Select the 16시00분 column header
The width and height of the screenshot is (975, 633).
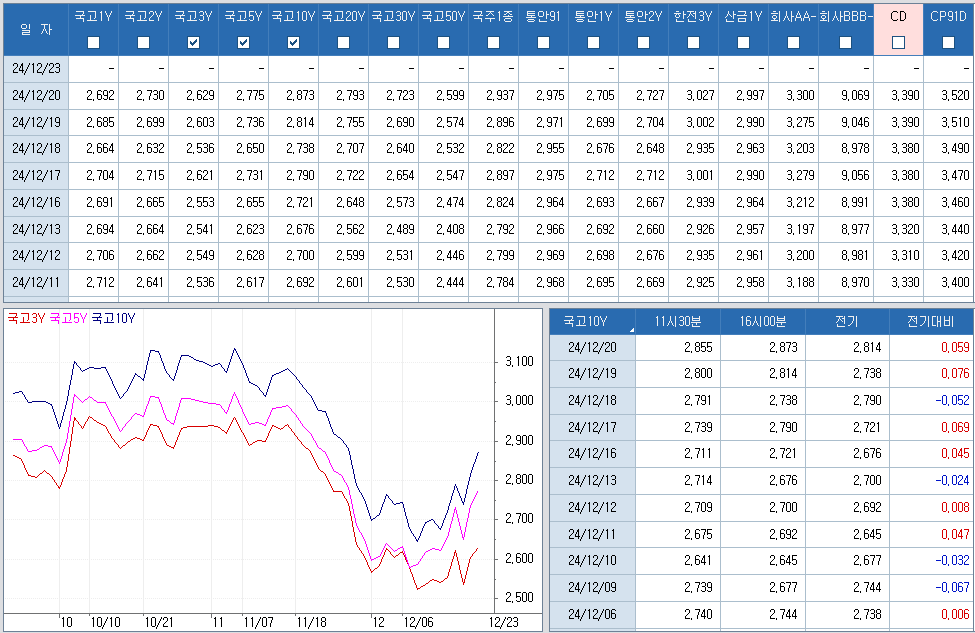click(x=762, y=322)
